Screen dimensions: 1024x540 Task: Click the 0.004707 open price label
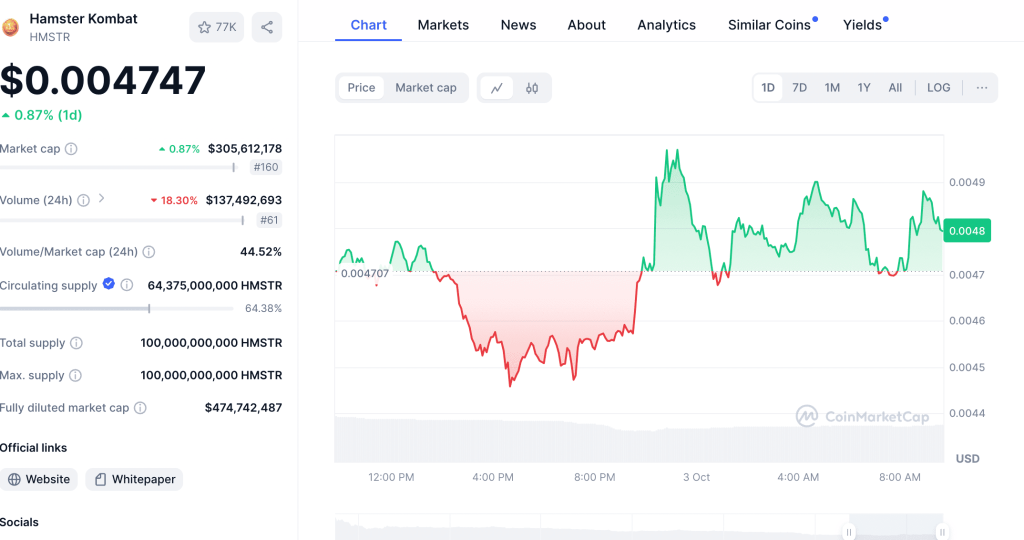click(364, 274)
